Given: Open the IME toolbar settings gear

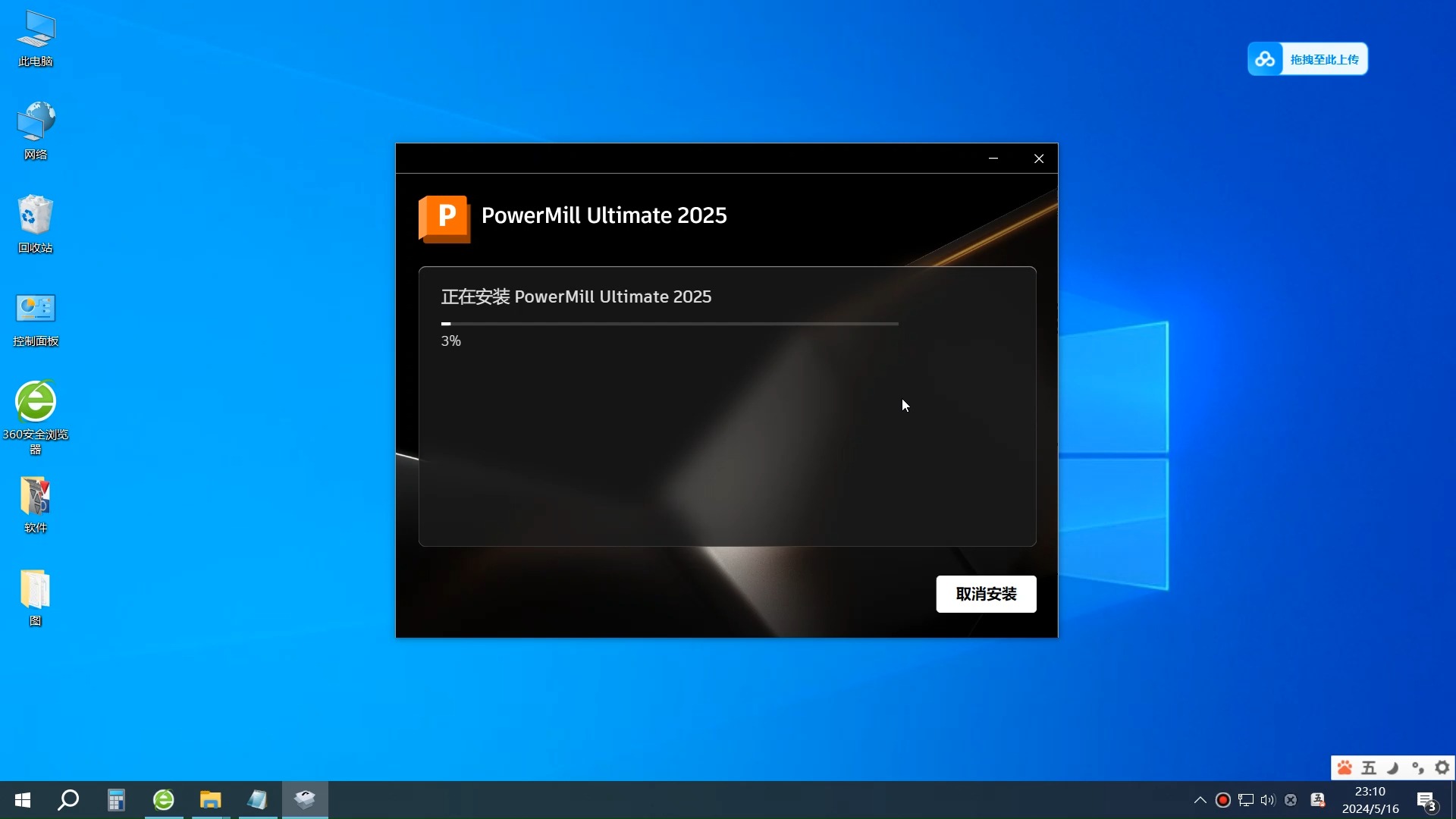Looking at the screenshot, I should pyautogui.click(x=1442, y=768).
